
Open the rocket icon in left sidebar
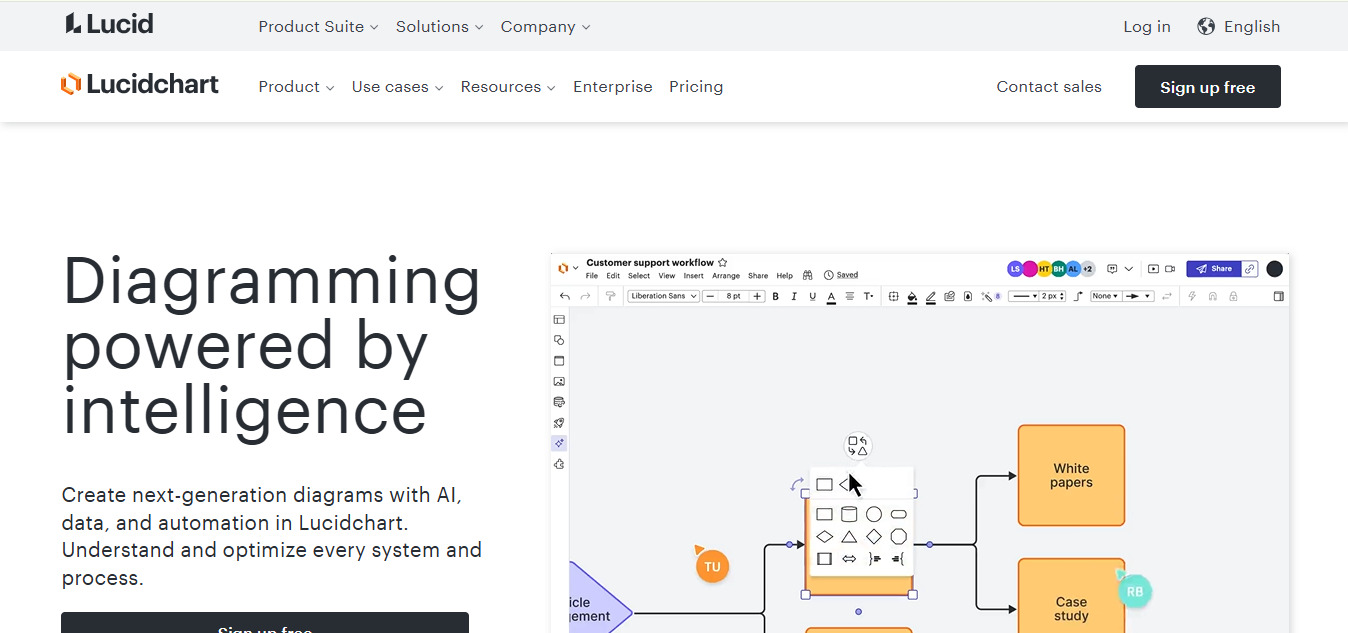point(559,423)
